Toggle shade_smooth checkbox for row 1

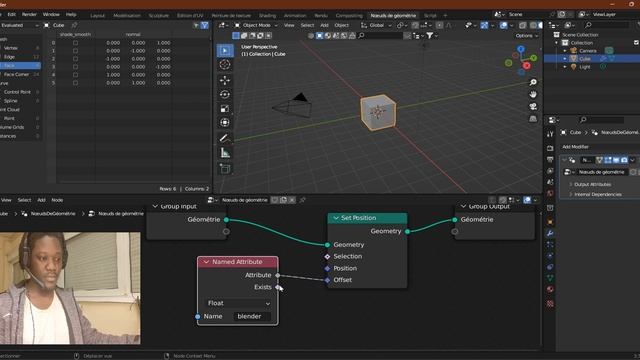[x=75, y=51]
